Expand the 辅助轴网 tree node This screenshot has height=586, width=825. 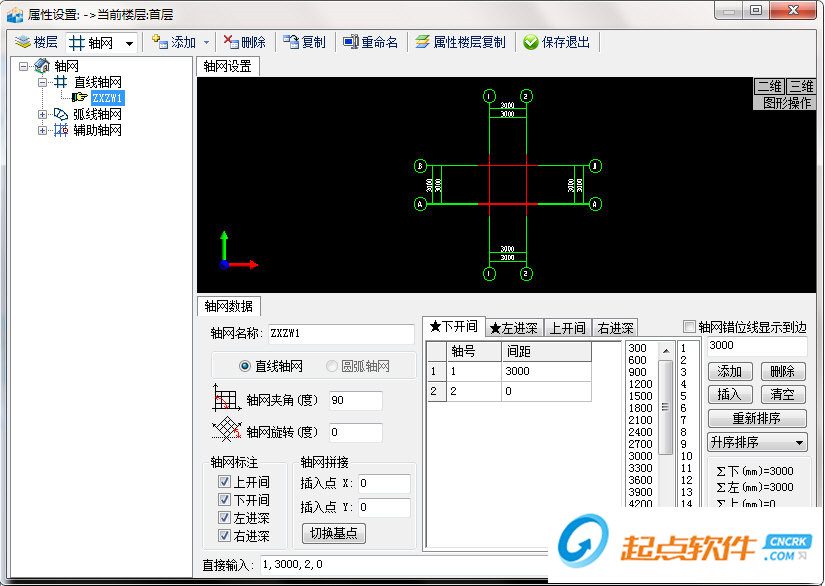tap(43, 130)
